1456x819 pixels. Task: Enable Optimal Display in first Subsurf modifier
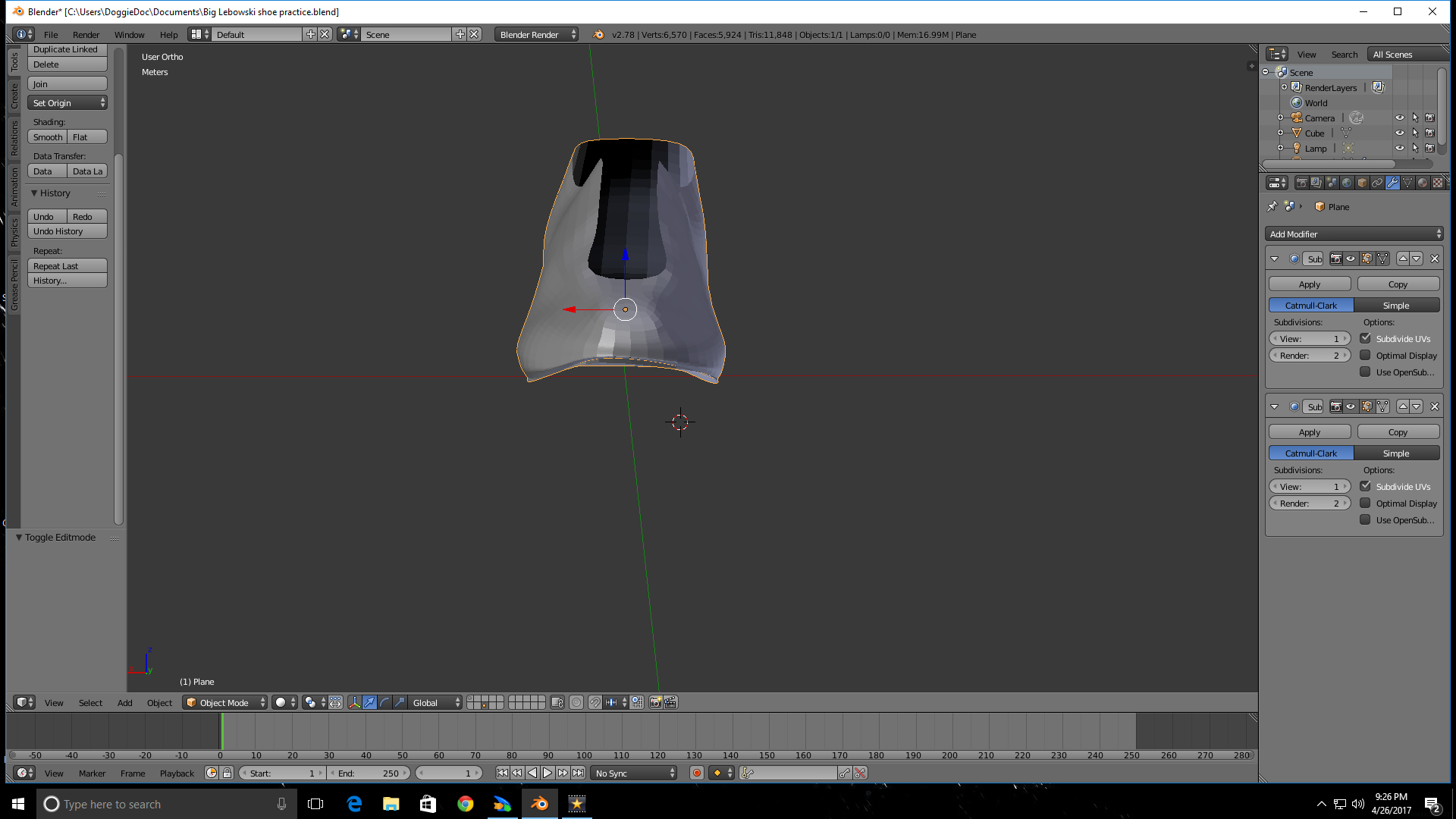pos(1366,355)
